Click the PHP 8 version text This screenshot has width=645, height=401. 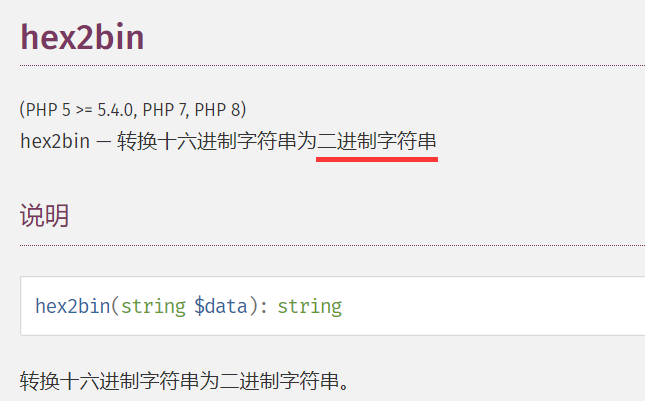coord(220,110)
